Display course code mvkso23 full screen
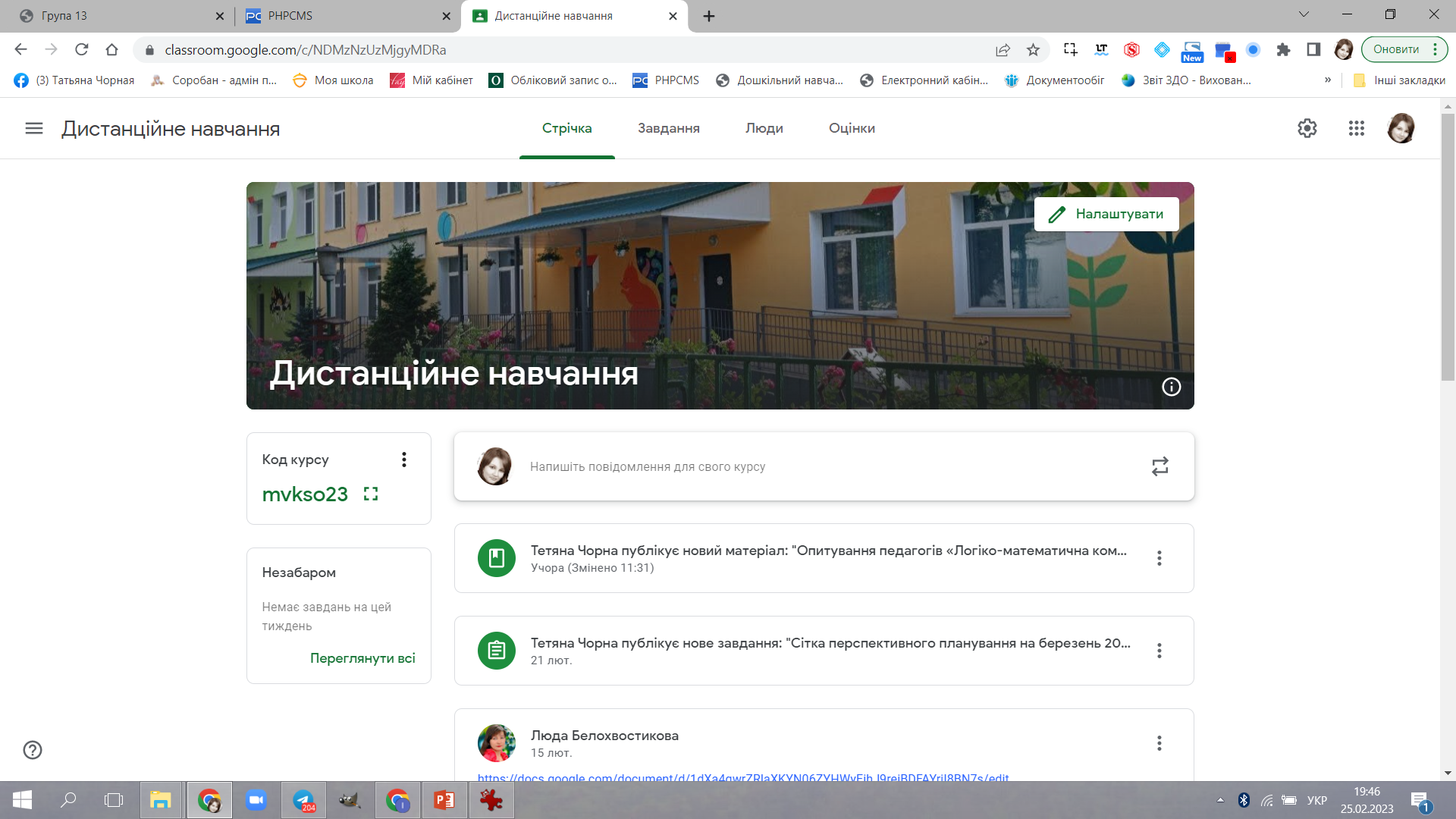 click(371, 494)
